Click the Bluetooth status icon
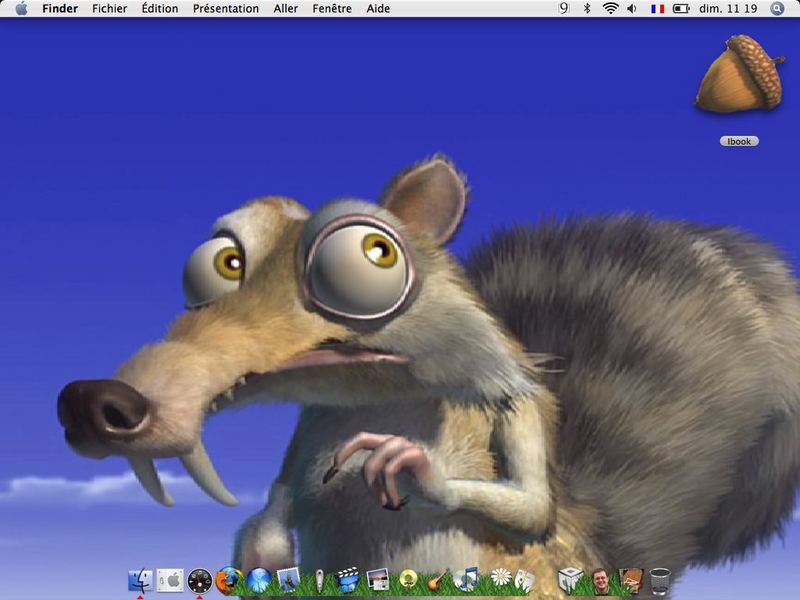Screen dimensions: 800x600 click(587, 8)
